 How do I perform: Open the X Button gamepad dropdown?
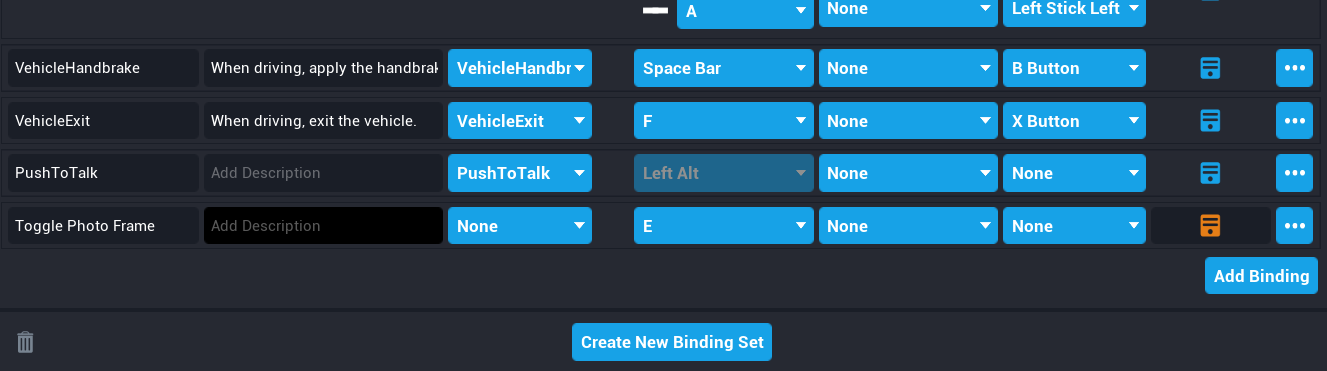click(x=1074, y=121)
